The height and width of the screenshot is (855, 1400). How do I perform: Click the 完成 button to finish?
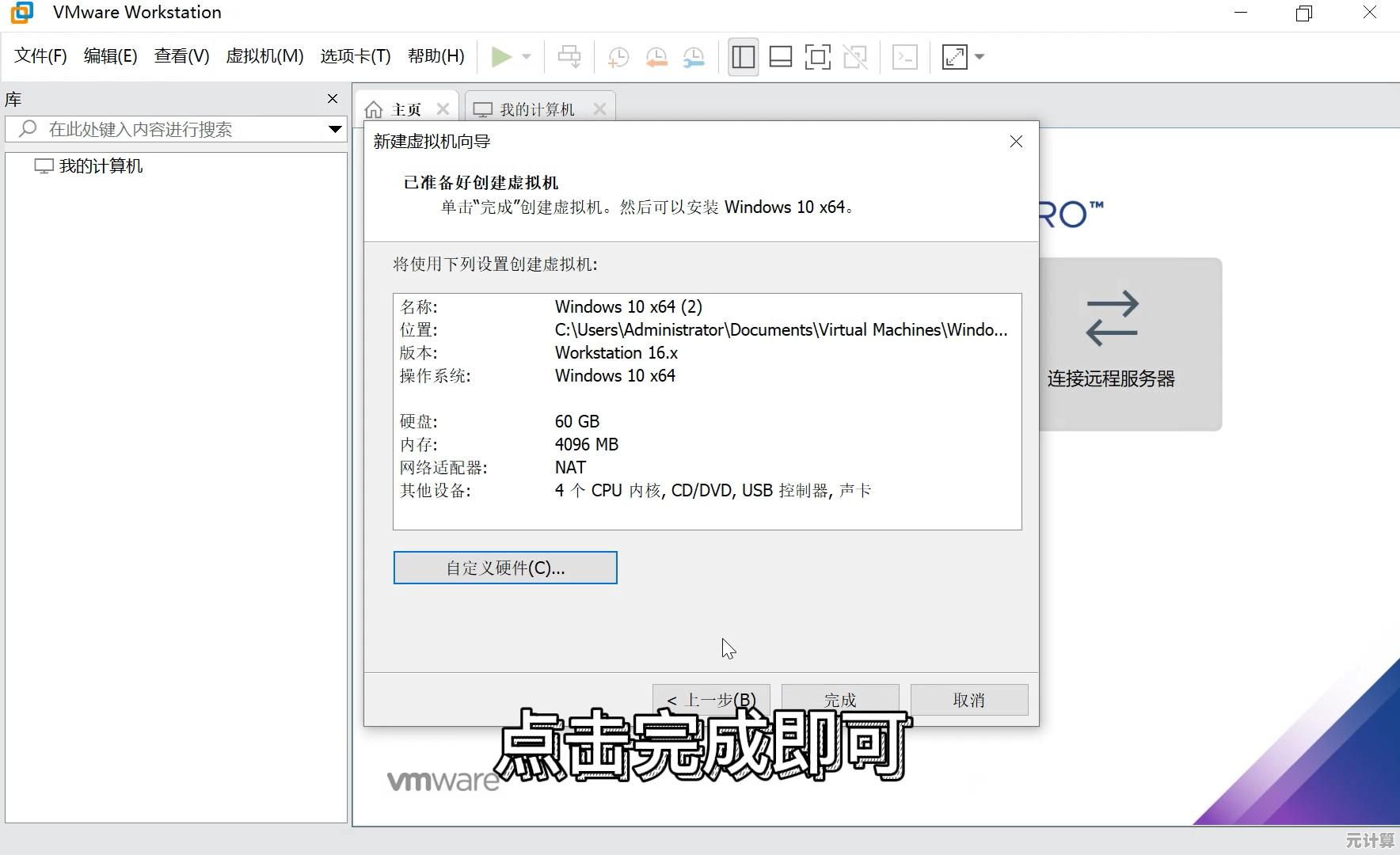coord(839,700)
